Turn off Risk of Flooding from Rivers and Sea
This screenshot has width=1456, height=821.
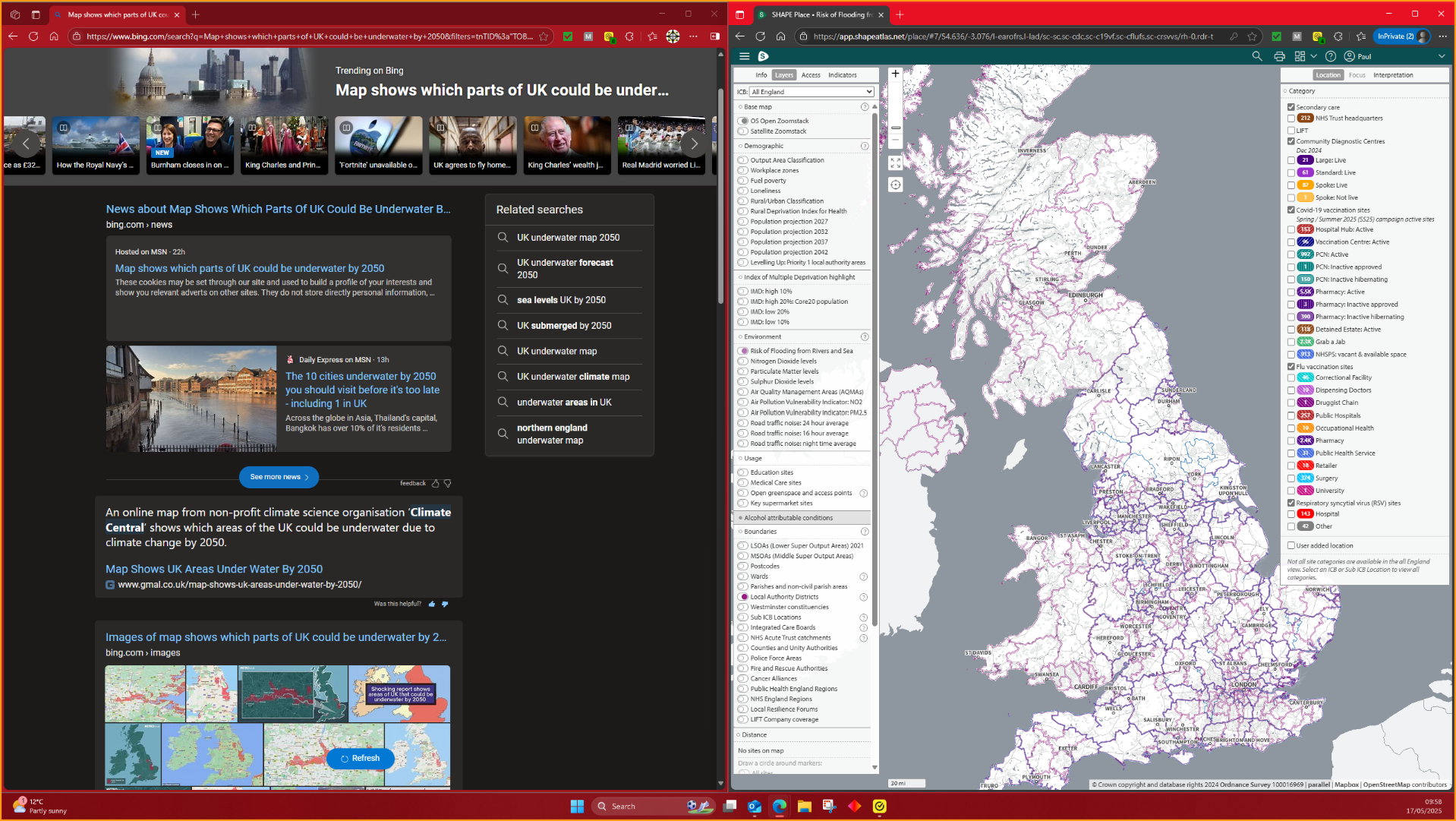tap(744, 351)
